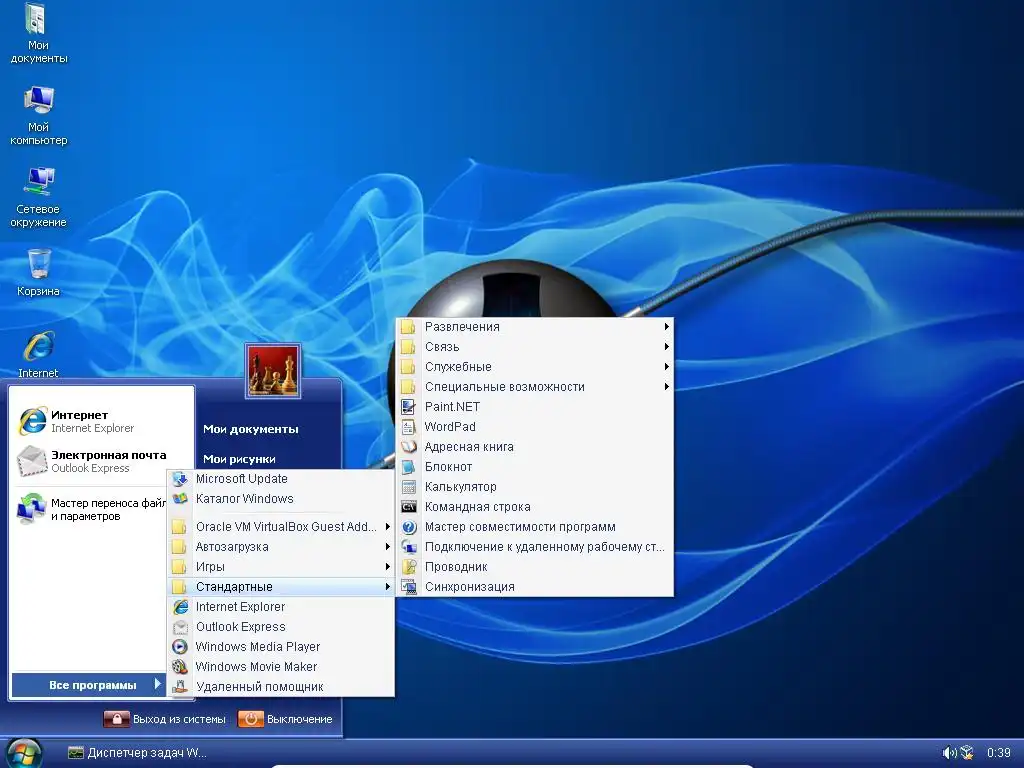This screenshot has height=768, width=1024.
Task: Click the Каталог Windows icon
Action: (180, 499)
